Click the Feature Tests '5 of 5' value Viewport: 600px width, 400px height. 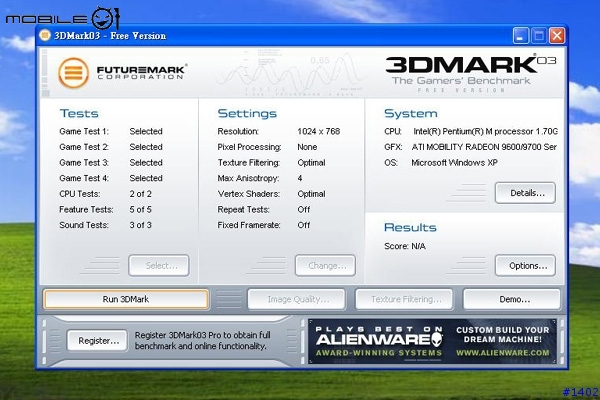point(140,209)
